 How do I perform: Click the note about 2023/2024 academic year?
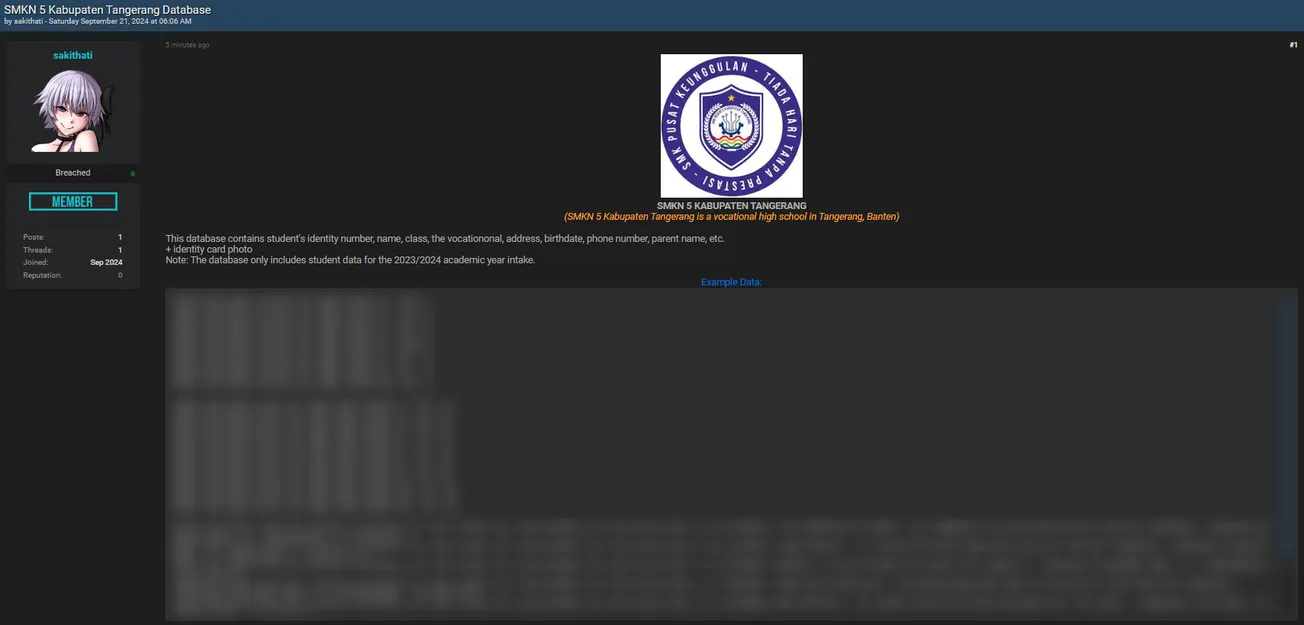click(x=351, y=260)
